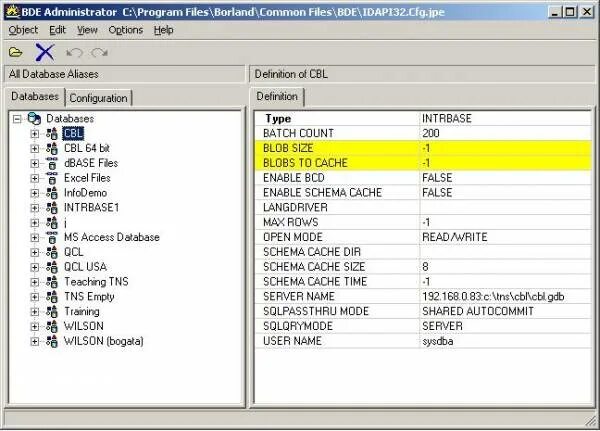Image resolution: width=600 pixels, height=431 pixels.
Task: Expand the QCL node
Action: pyautogui.click(x=34, y=253)
